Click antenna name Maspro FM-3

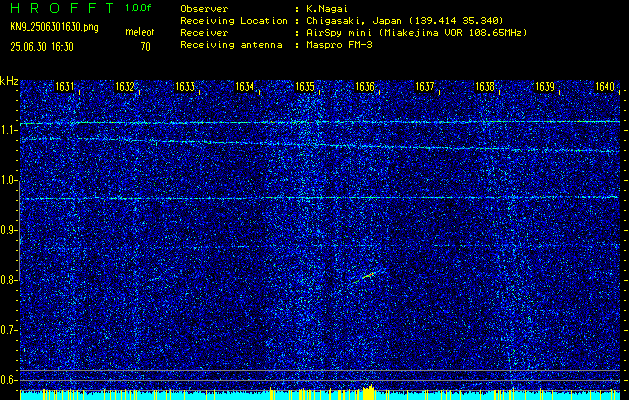(x=339, y=45)
